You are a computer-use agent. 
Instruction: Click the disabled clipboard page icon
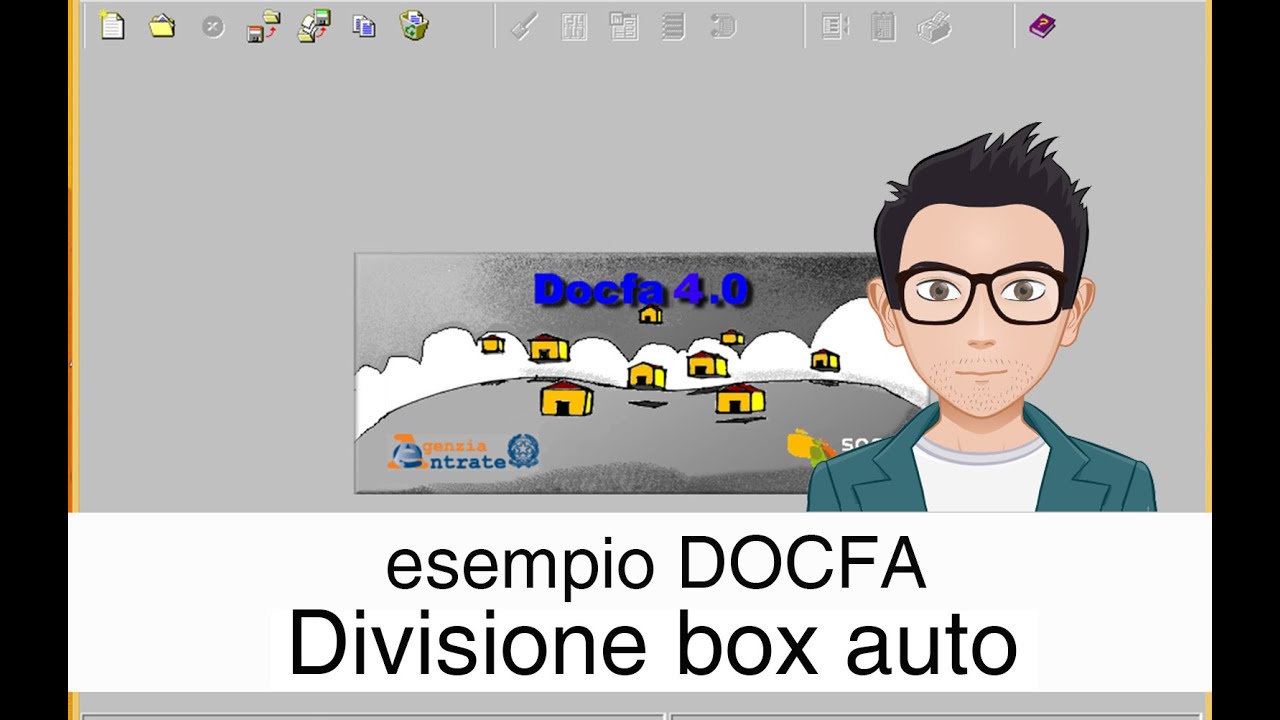(883, 27)
